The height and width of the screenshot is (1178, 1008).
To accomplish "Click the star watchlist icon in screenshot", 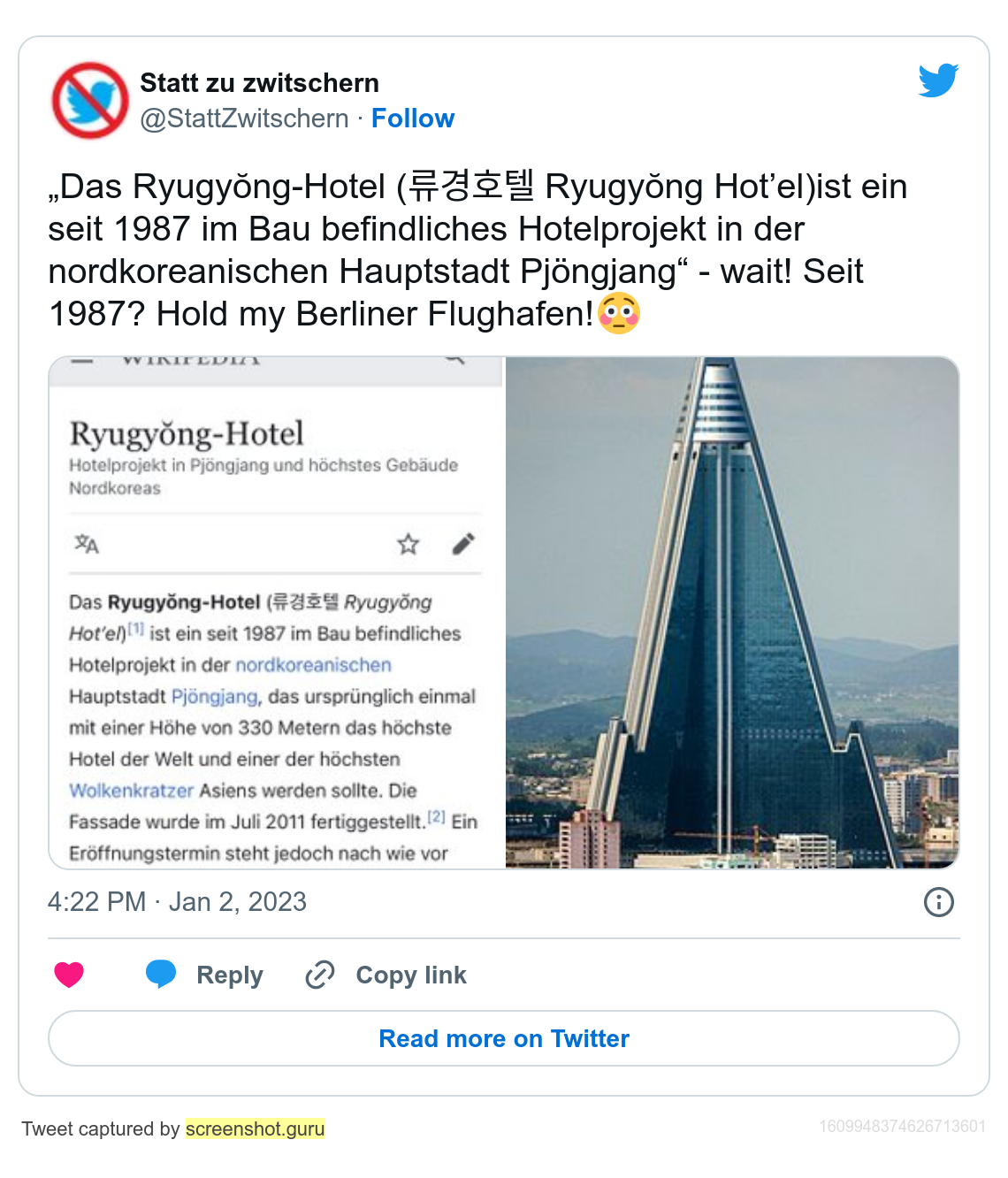I will (x=408, y=544).
